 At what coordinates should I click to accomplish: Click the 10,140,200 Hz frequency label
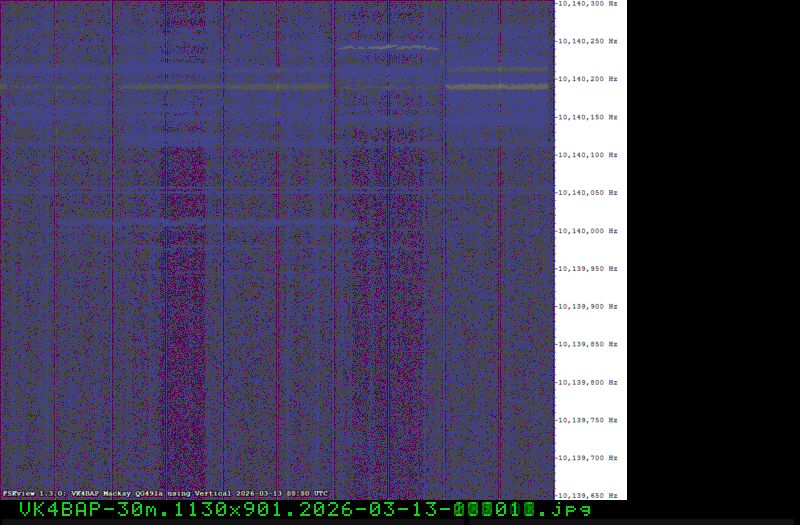588,79
